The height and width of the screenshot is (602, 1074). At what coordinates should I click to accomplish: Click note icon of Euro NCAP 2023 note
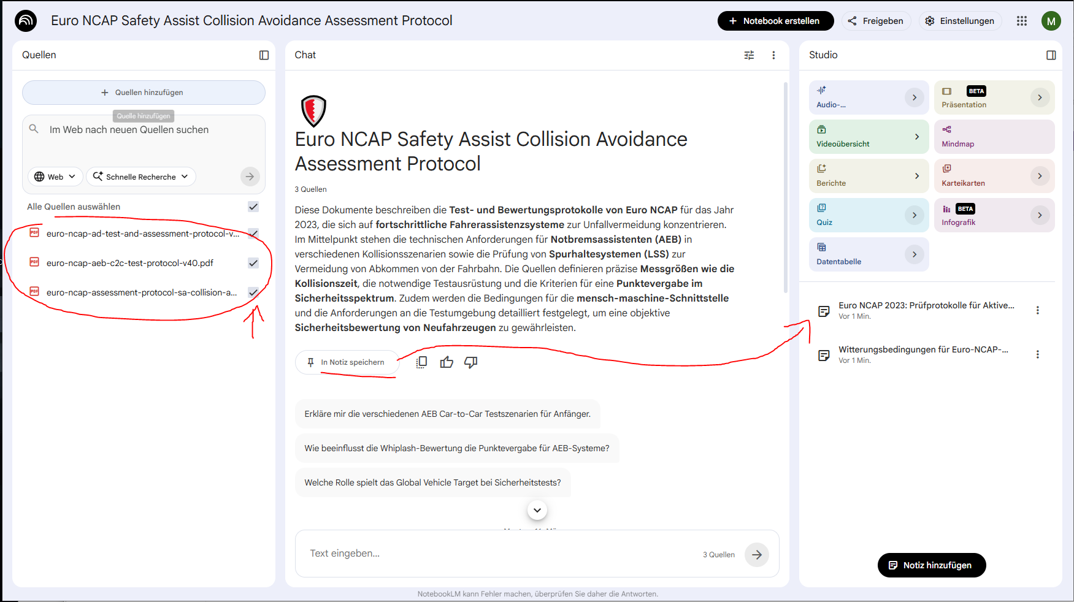(823, 311)
